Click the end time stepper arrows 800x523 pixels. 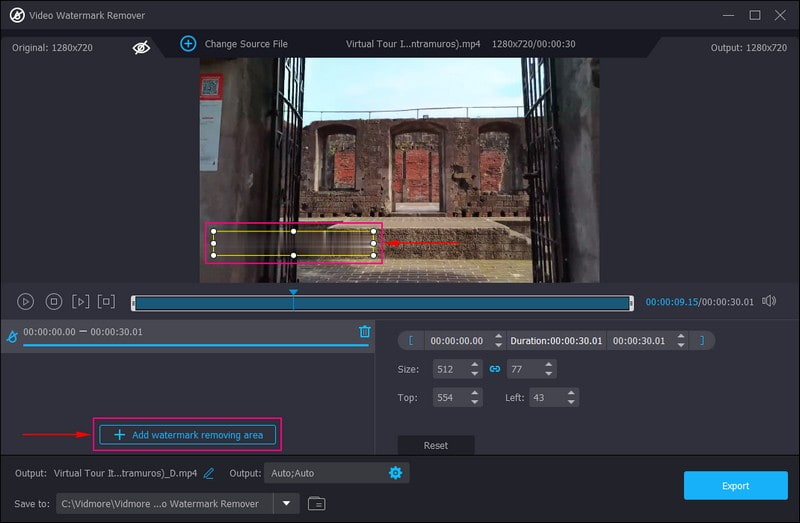681,341
